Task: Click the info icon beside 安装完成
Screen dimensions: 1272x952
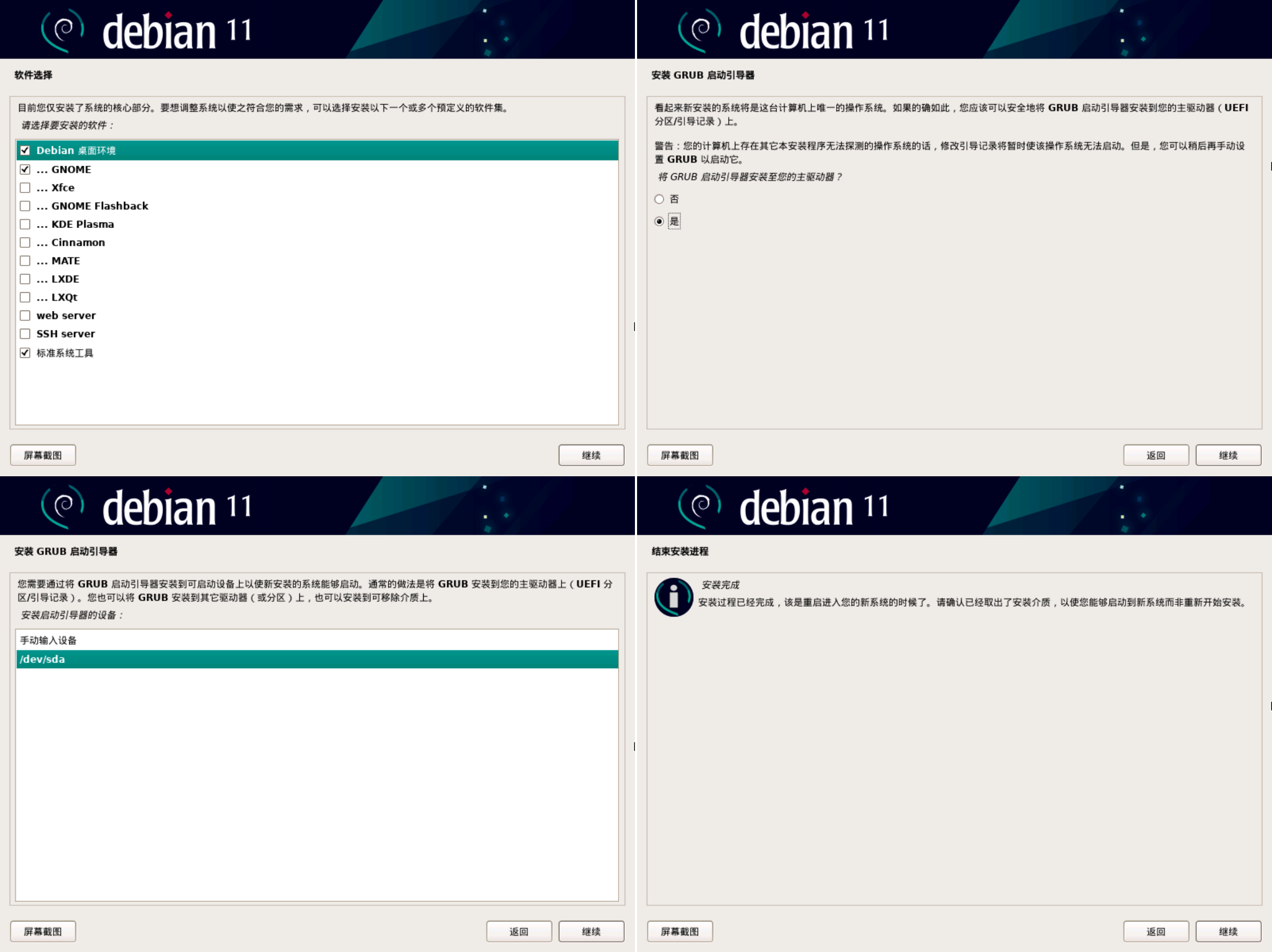Action: point(674,597)
